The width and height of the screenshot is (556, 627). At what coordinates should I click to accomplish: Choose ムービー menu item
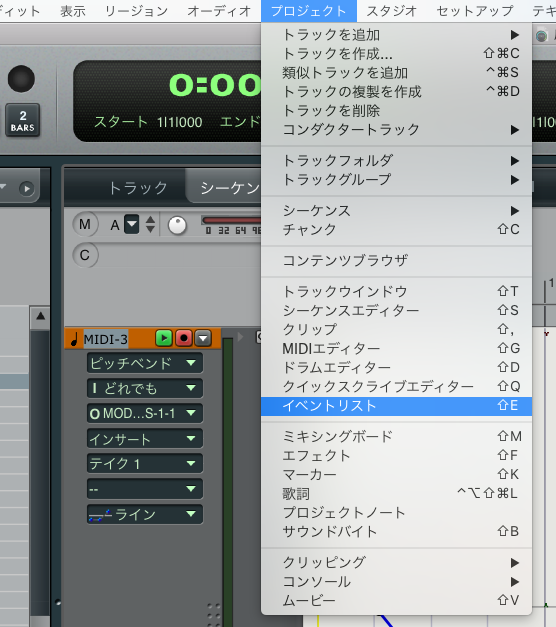click(x=396, y=600)
